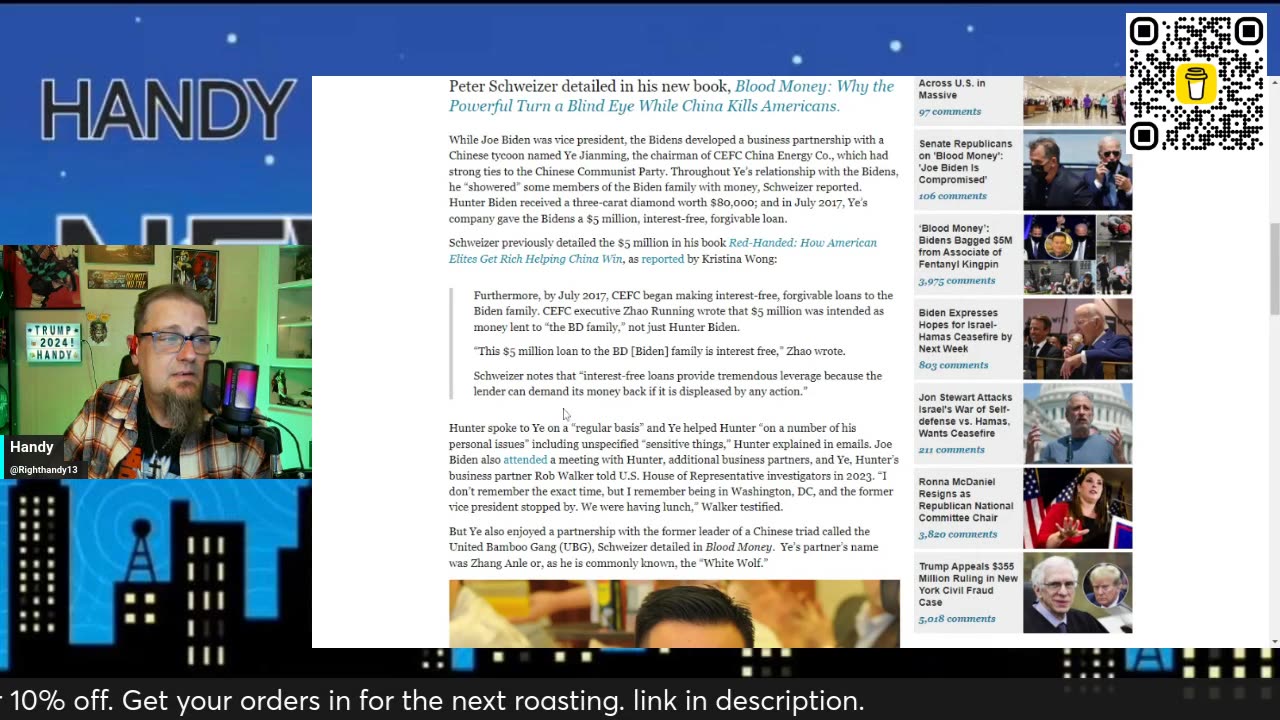The width and height of the screenshot is (1280, 720).
Task: View 3,975 comments on the Blood Money story
Action: (956, 281)
